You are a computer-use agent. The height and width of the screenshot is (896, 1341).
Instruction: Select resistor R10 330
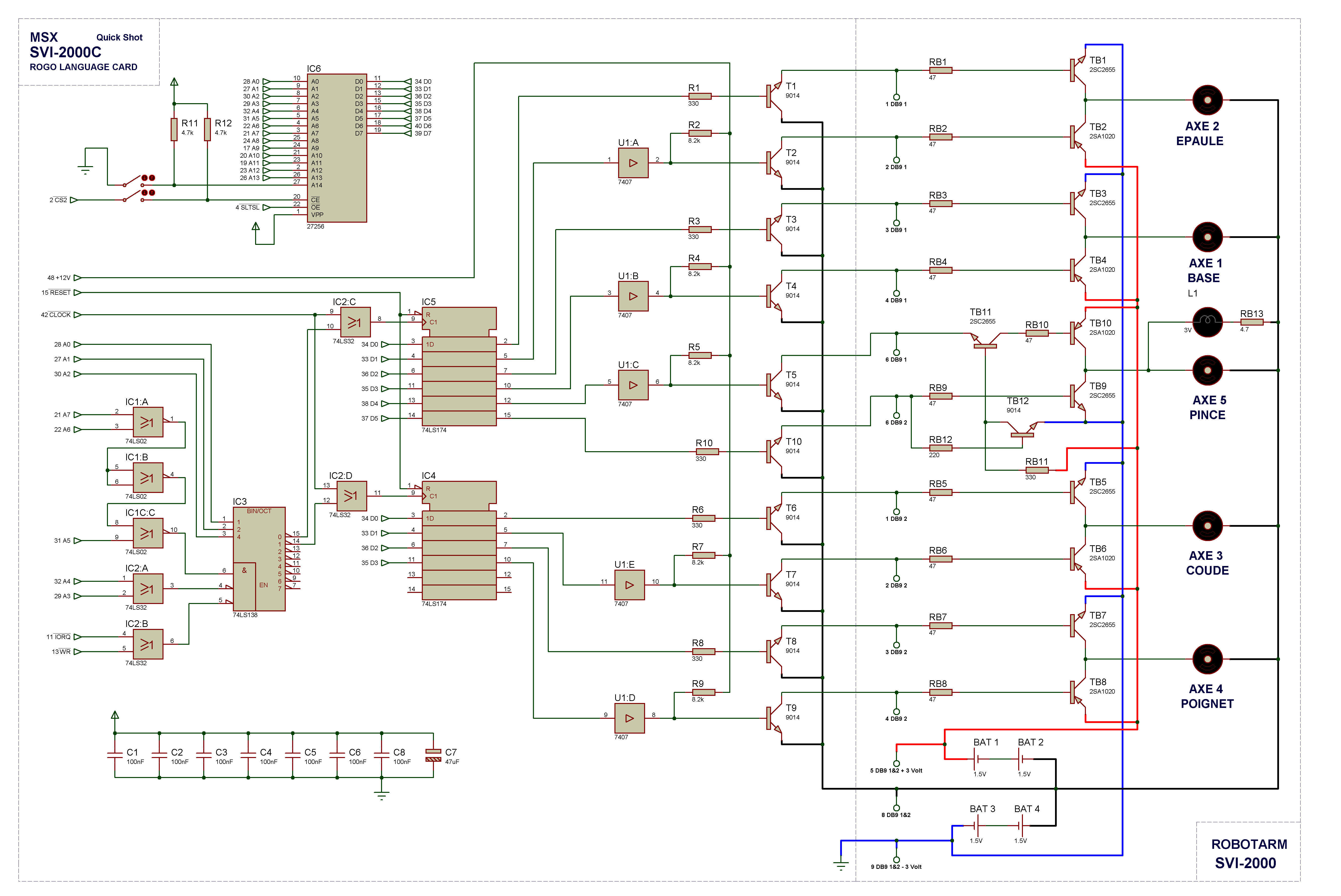point(707,451)
